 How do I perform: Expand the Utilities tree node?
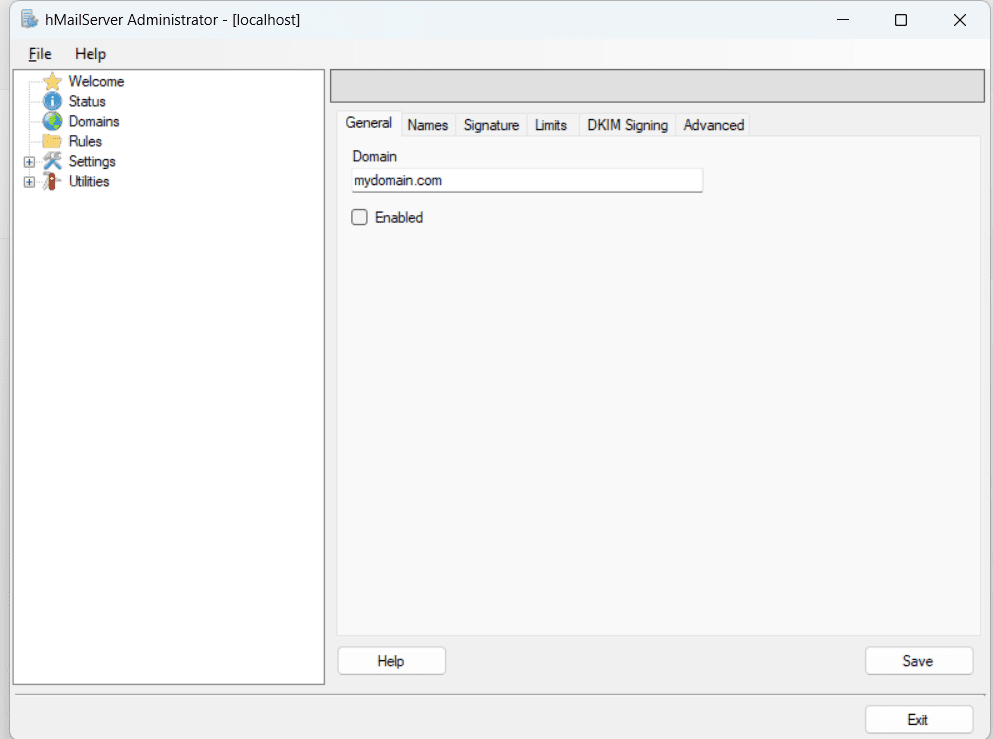pos(29,181)
